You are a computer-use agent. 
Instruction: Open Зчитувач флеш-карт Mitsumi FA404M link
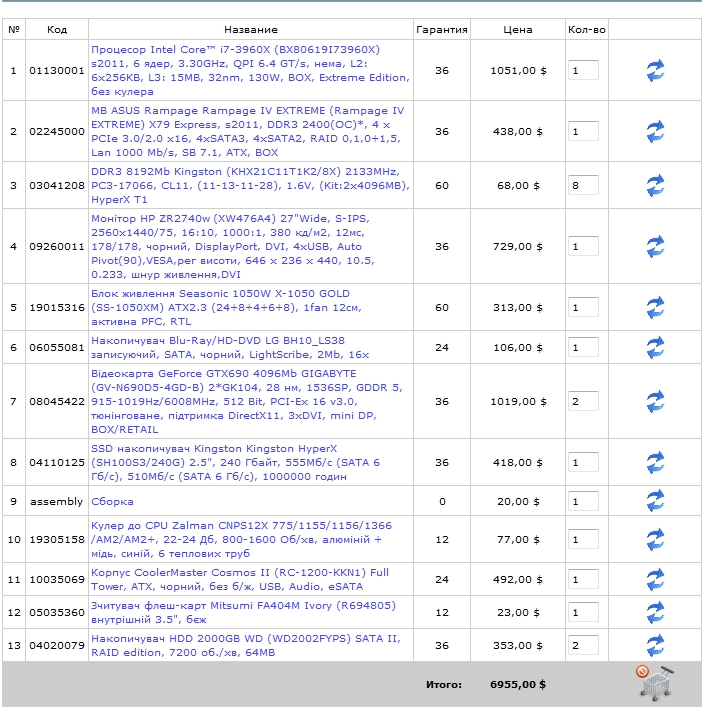(243, 612)
